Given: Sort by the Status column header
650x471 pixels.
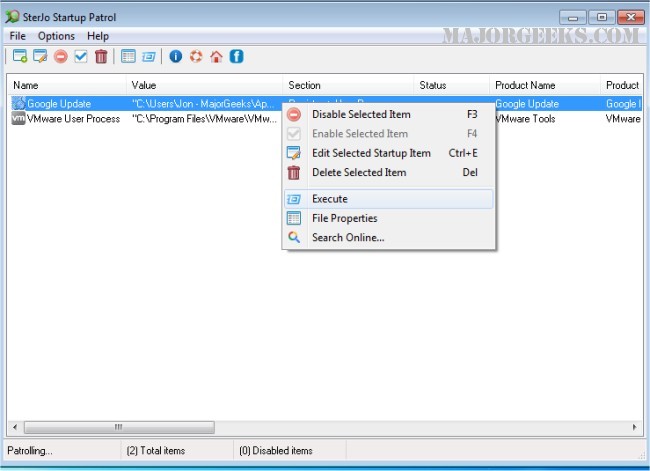Looking at the screenshot, I should pos(451,85).
